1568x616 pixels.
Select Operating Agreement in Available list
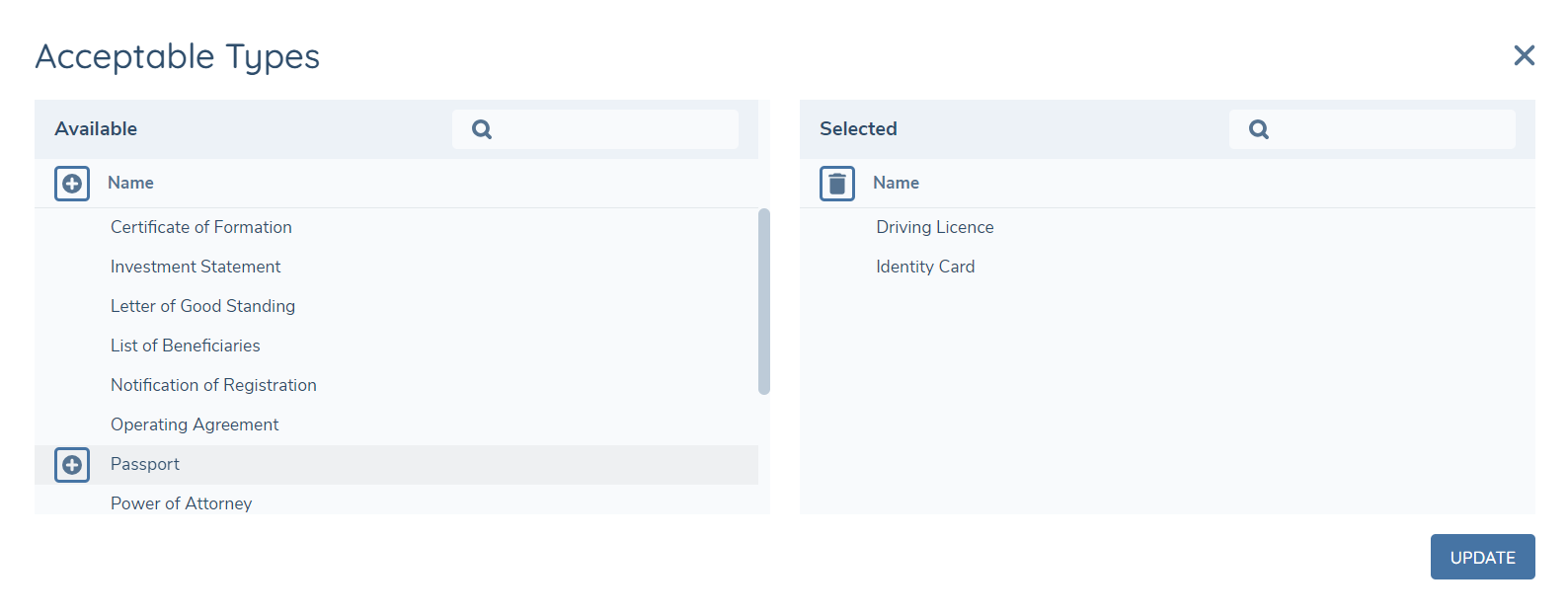[x=195, y=424]
